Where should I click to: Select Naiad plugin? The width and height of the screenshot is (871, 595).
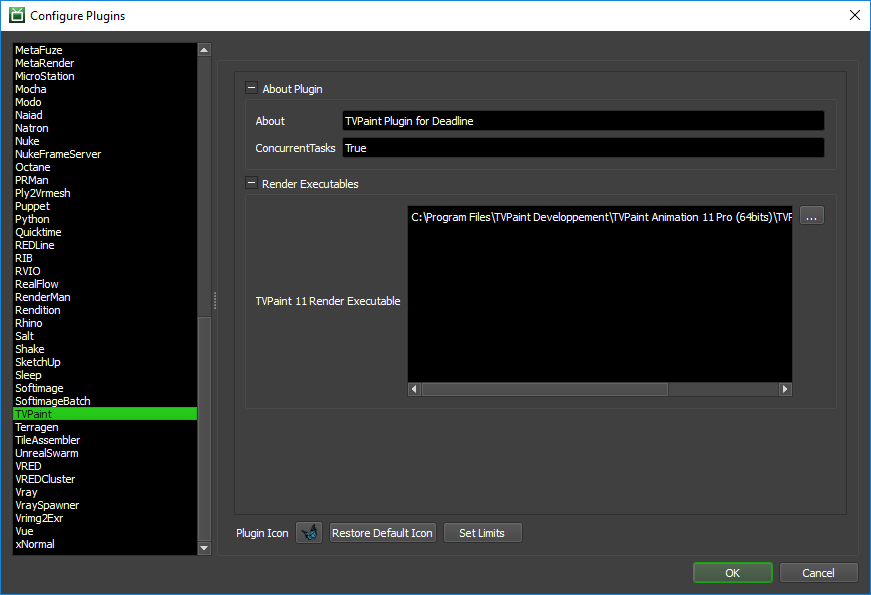105,115
